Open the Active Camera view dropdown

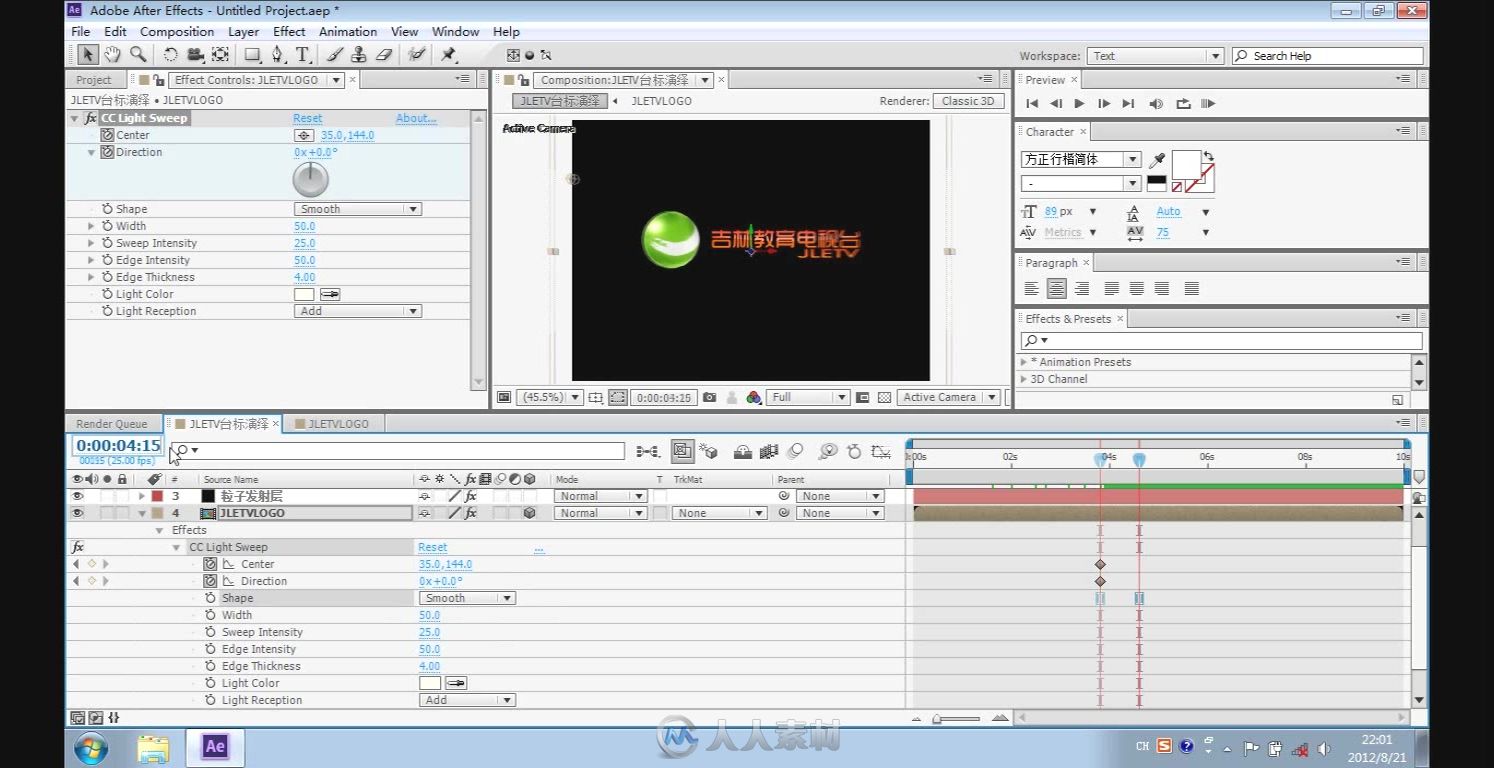pos(948,397)
